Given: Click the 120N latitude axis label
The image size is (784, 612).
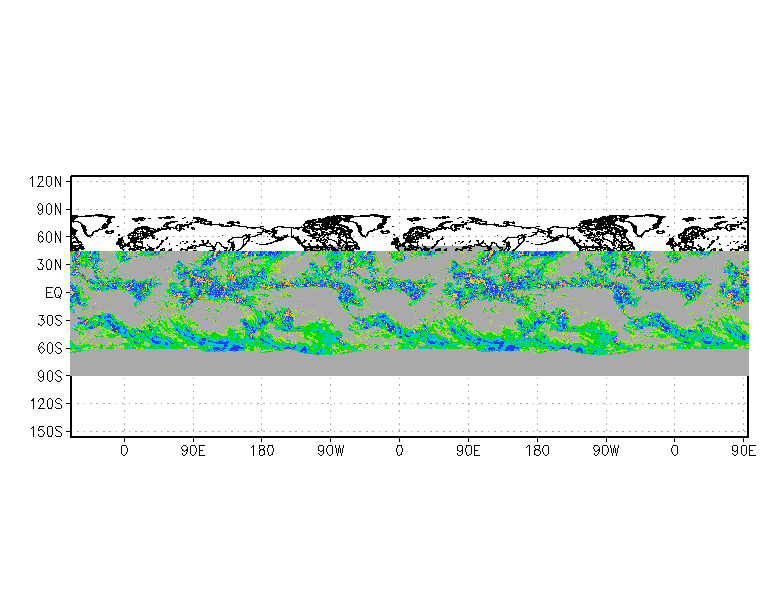Looking at the screenshot, I should pos(46,182).
